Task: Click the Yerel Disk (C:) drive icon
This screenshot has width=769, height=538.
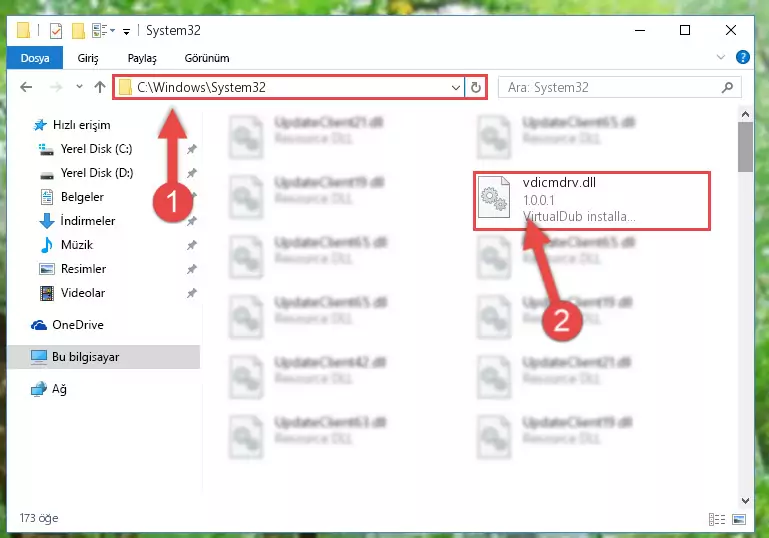Action: [x=47, y=149]
